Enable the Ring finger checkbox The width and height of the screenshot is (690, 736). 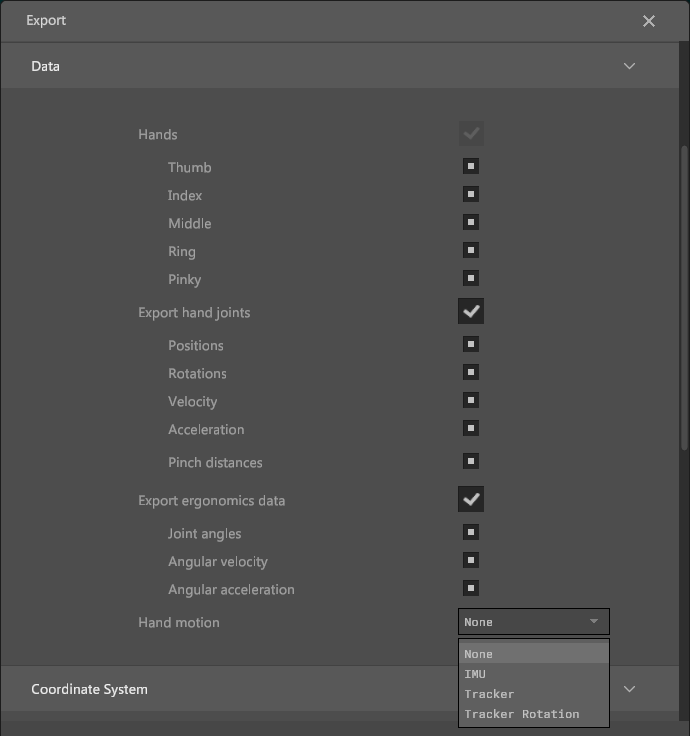(x=471, y=250)
